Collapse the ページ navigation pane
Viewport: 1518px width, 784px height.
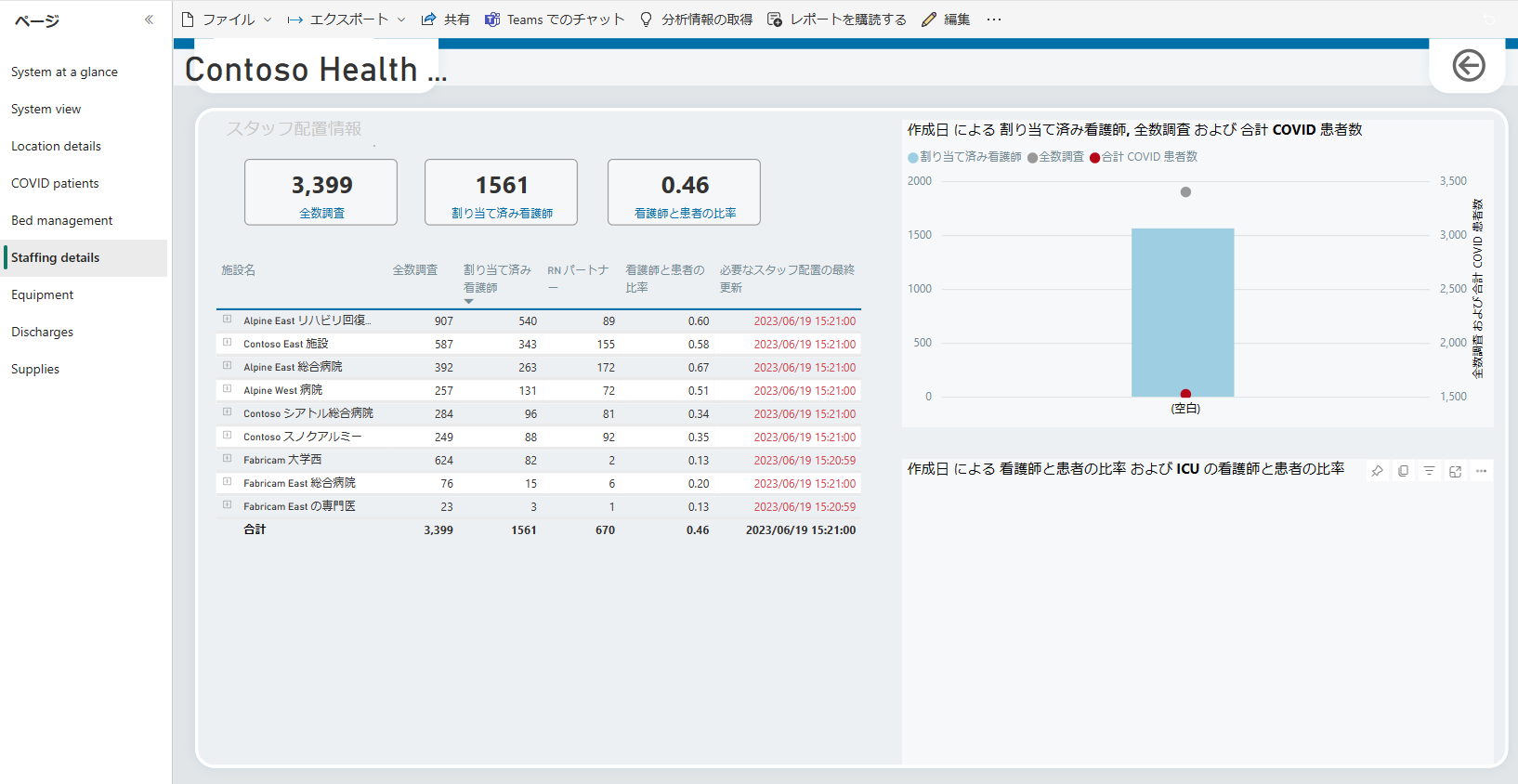coord(149,20)
